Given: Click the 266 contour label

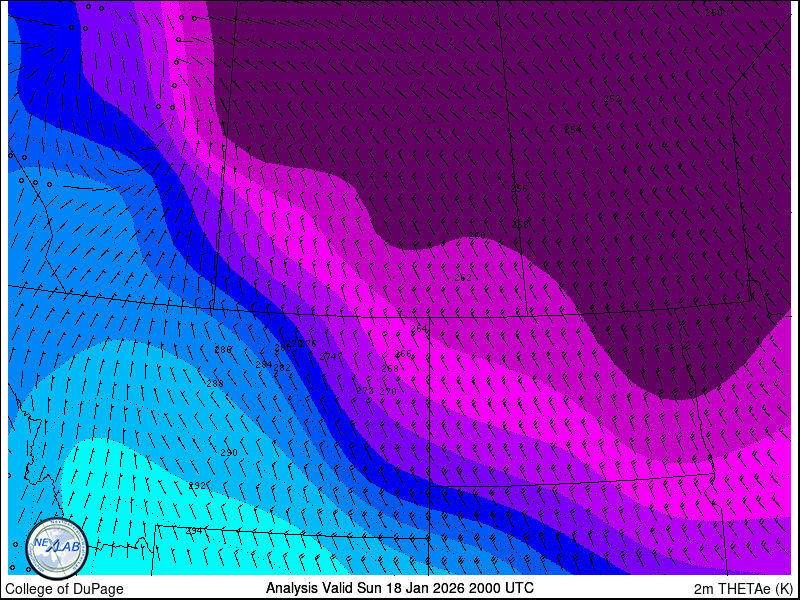Looking at the screenshot, I should (403, 354).
